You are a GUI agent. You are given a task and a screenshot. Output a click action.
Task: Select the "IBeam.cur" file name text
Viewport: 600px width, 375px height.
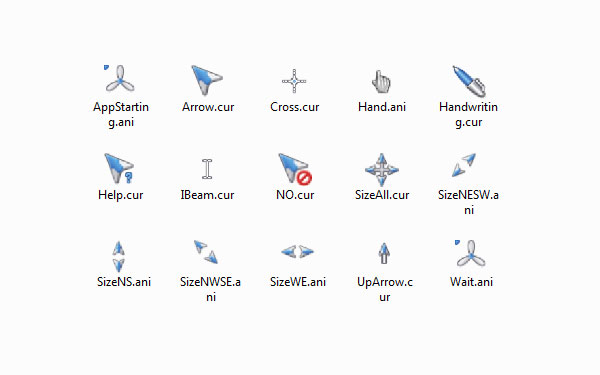207,195
